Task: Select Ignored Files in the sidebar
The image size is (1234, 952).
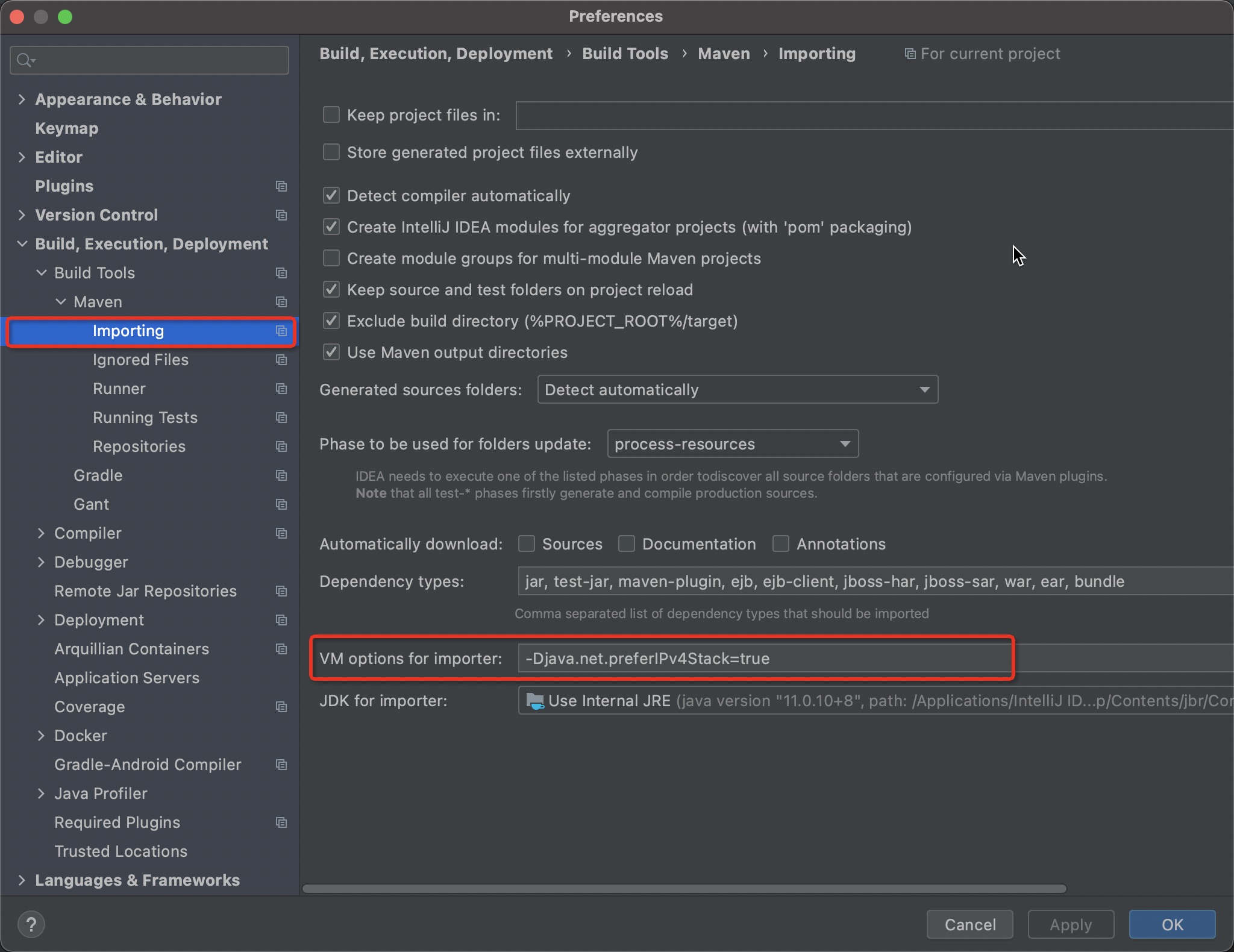Action: [x=140, y=360]
